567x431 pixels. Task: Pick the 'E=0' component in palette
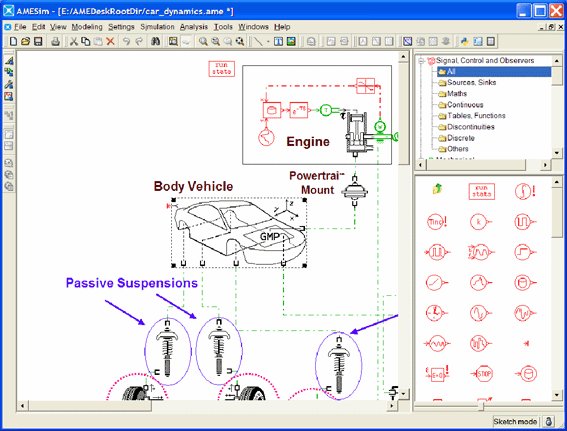click(x=437, y=374)
